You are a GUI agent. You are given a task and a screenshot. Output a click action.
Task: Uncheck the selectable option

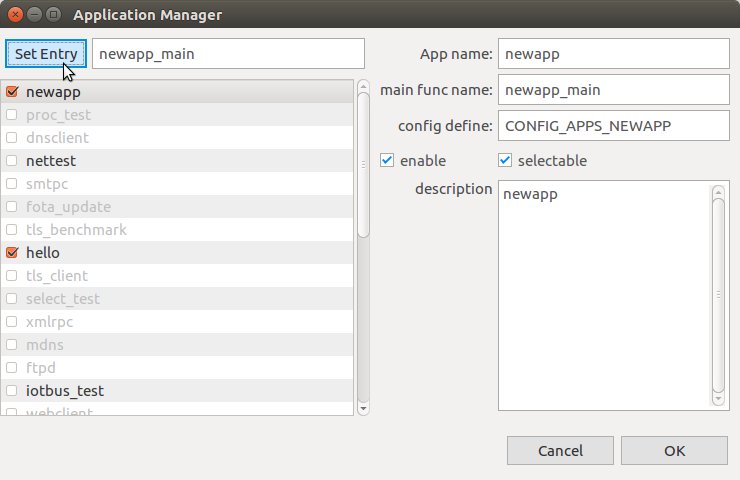click(x=505, y=161)
